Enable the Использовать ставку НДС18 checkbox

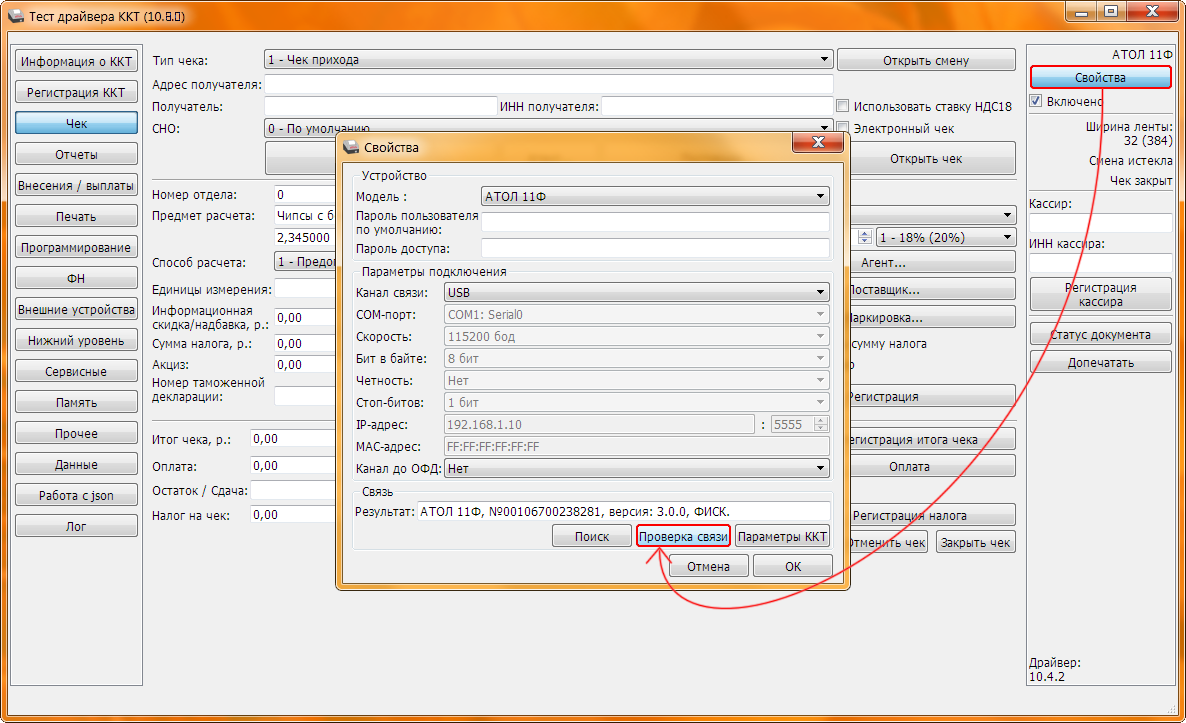coord(843,106)
